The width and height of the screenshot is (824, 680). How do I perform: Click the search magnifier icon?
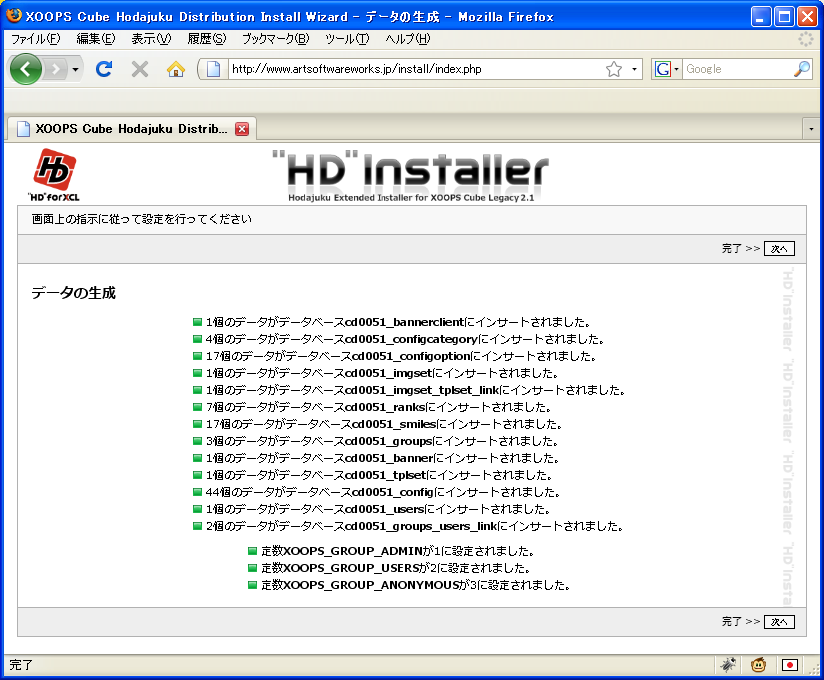pyautogui.click(x=801, y=69)
